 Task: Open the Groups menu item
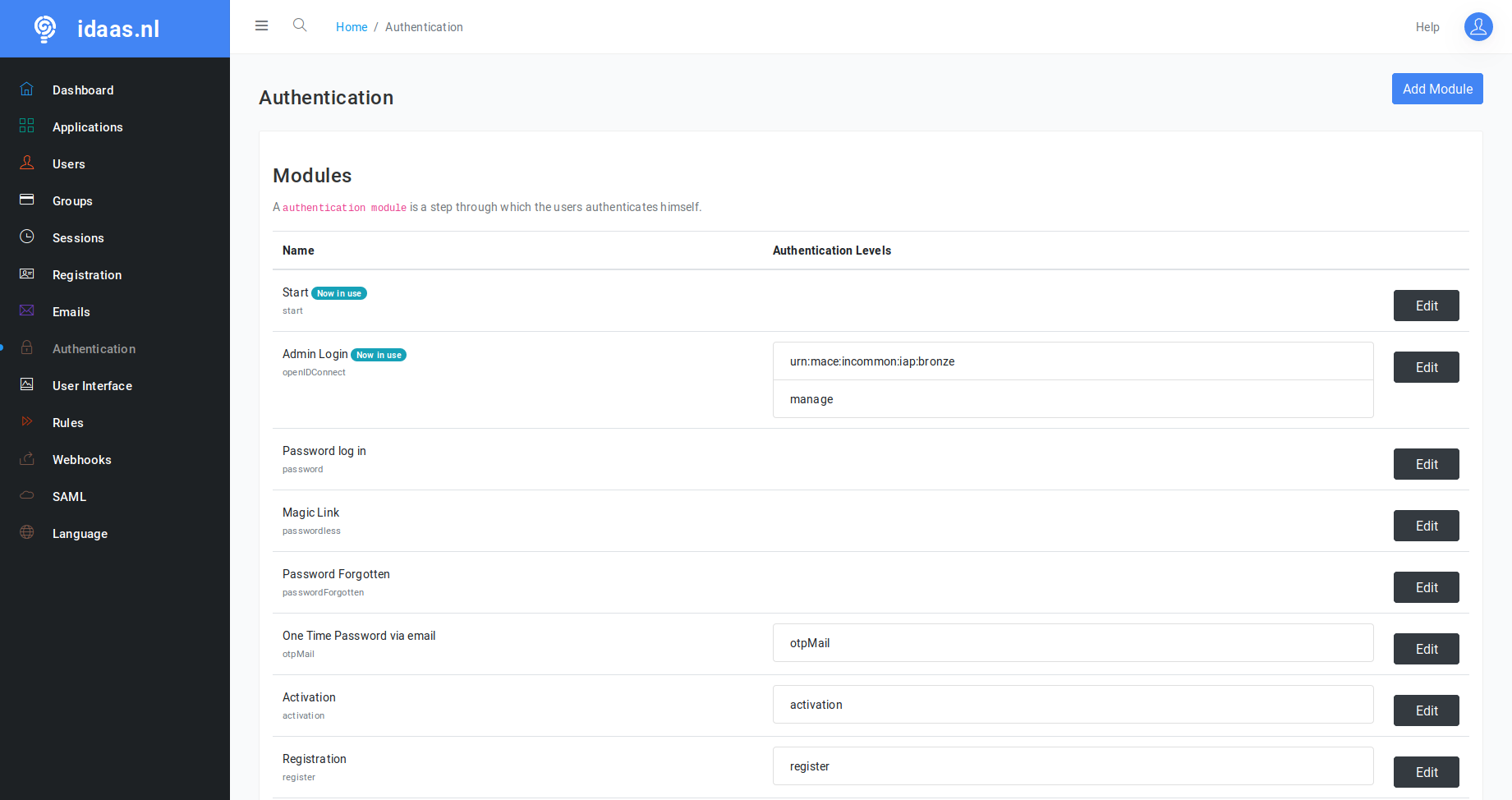coord(72,201)
